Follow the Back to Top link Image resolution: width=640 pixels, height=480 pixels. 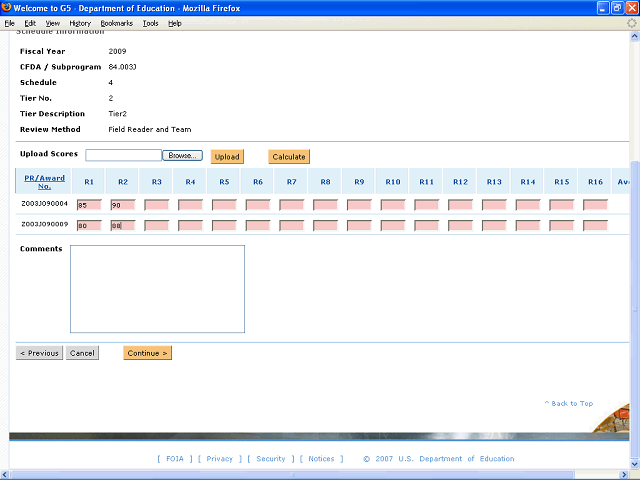[568, 404]
